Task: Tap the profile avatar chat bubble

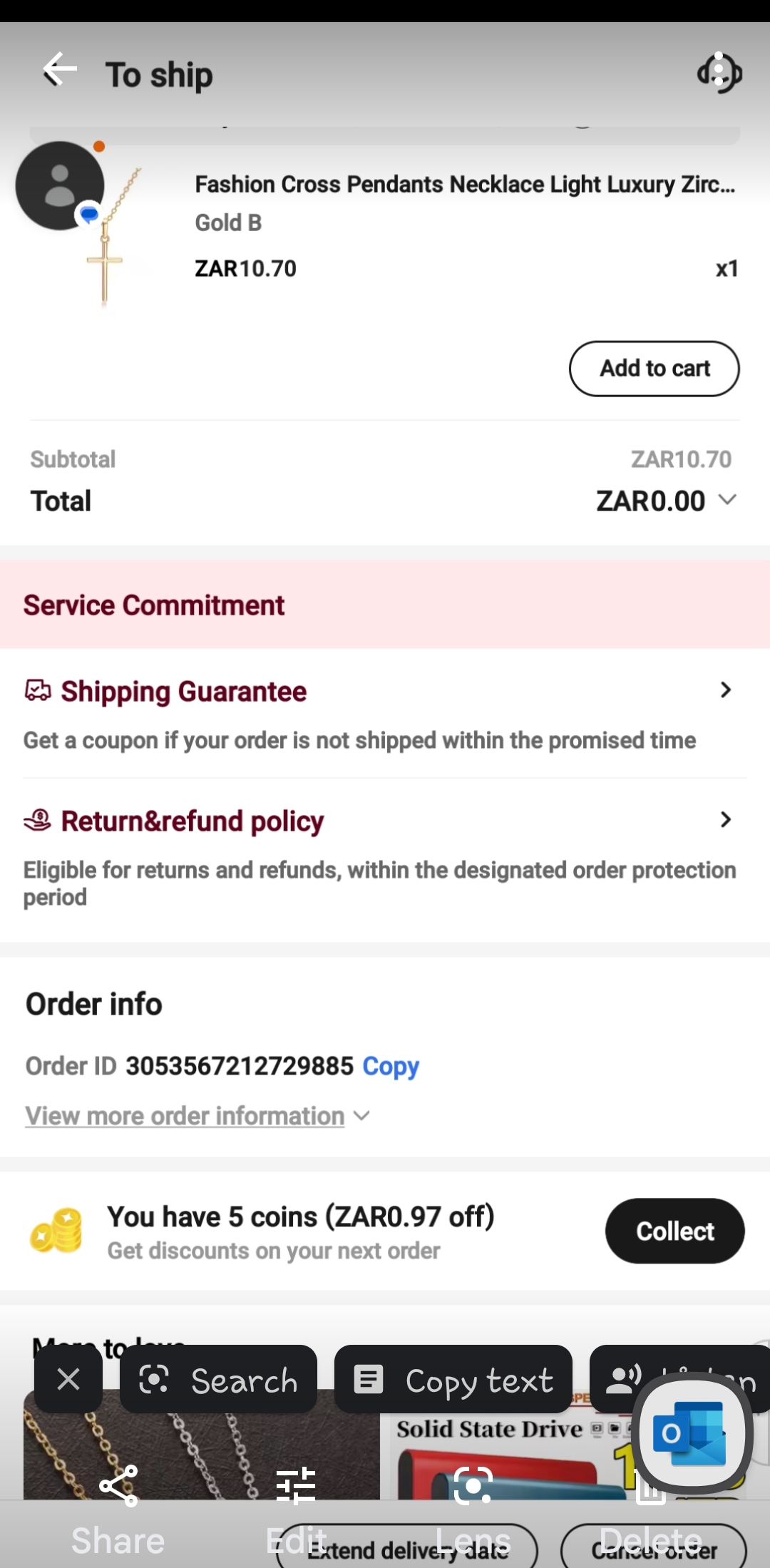Action: 61,186
